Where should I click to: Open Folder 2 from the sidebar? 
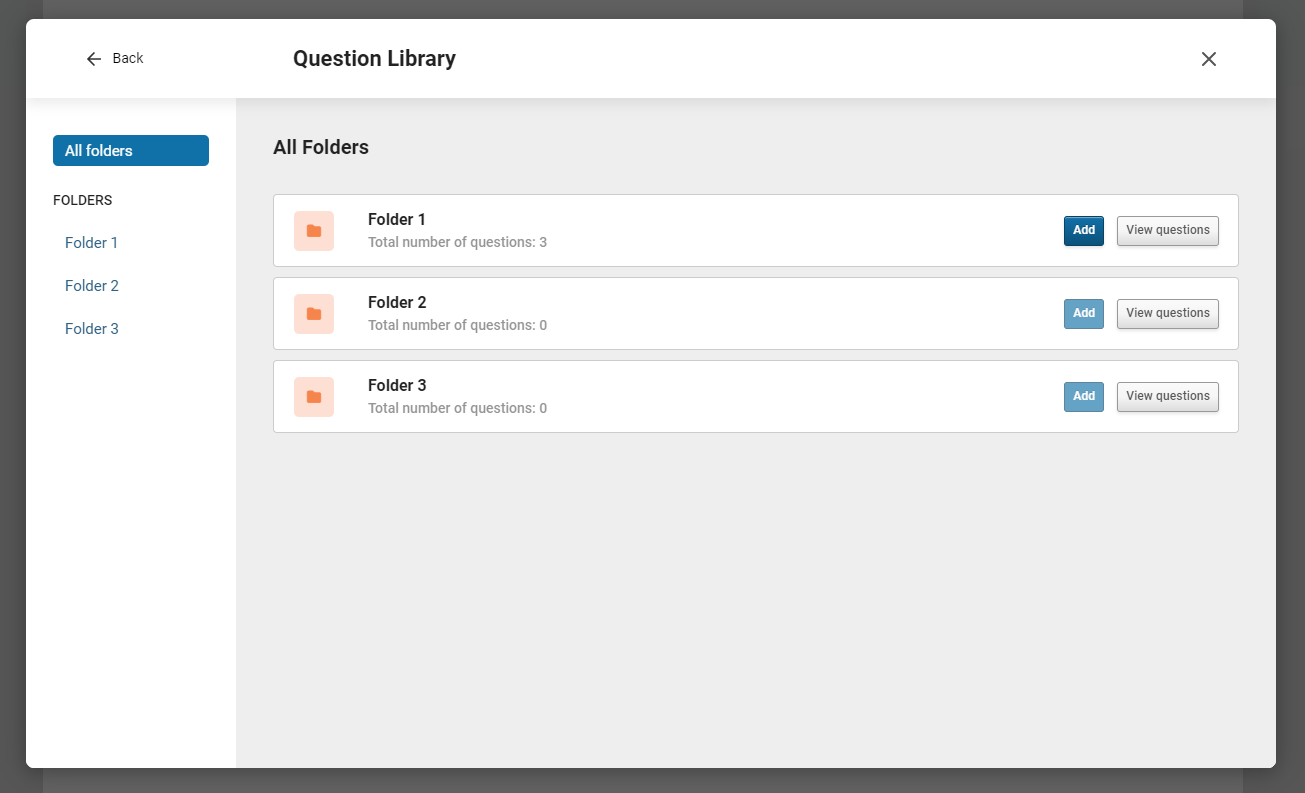[x=91, y=285]
